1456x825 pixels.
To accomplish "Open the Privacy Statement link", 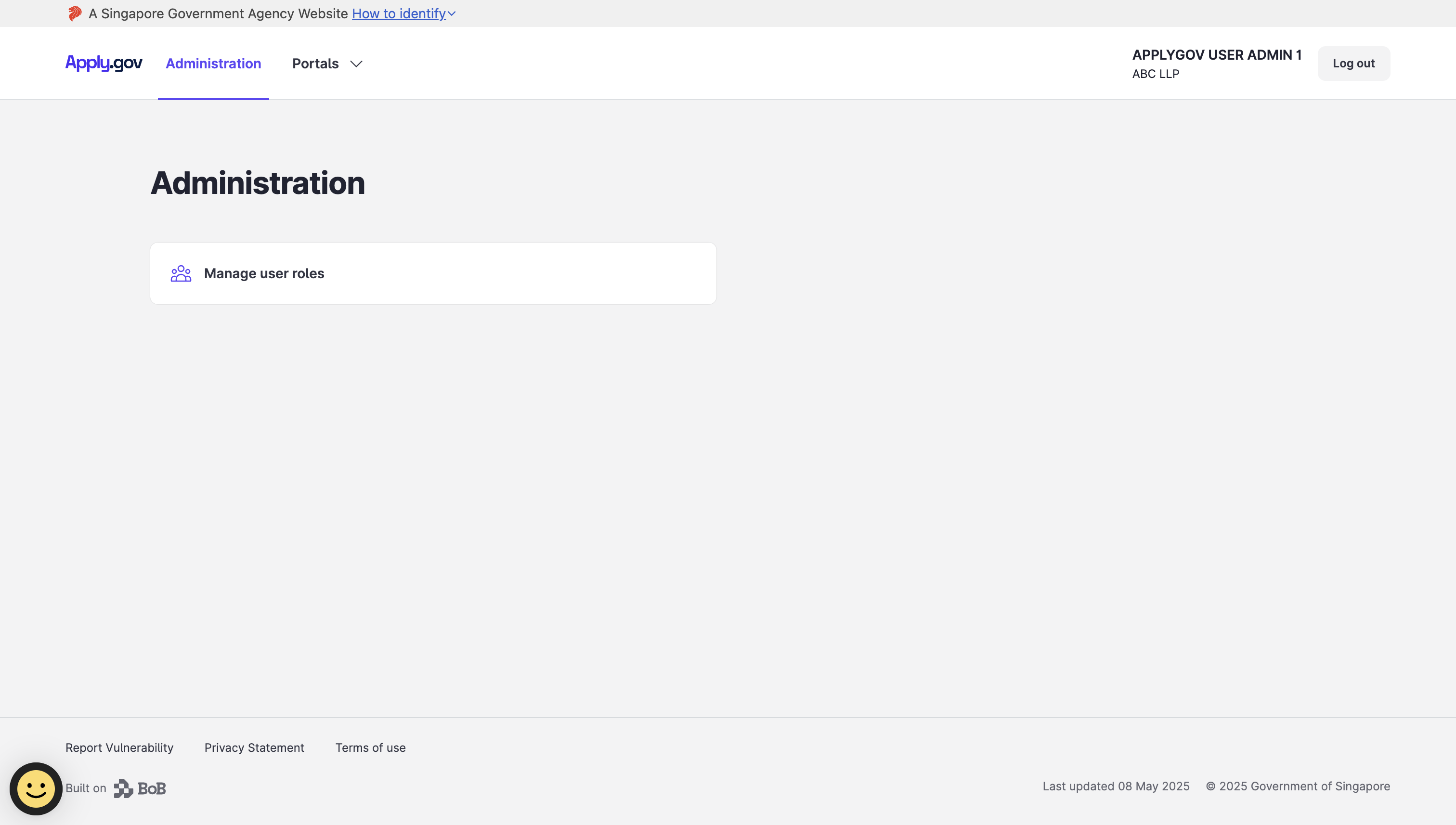I will pyautogui.click(x=254, y=748).
